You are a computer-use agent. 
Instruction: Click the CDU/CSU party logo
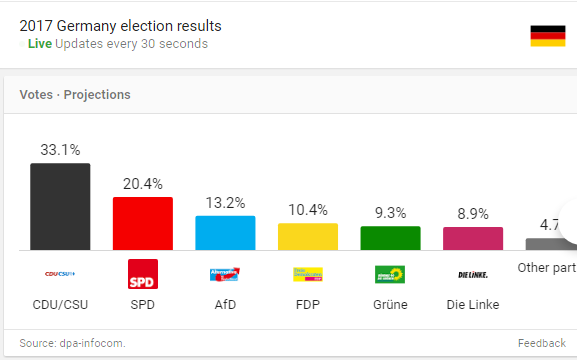click(x=60, y=274)
